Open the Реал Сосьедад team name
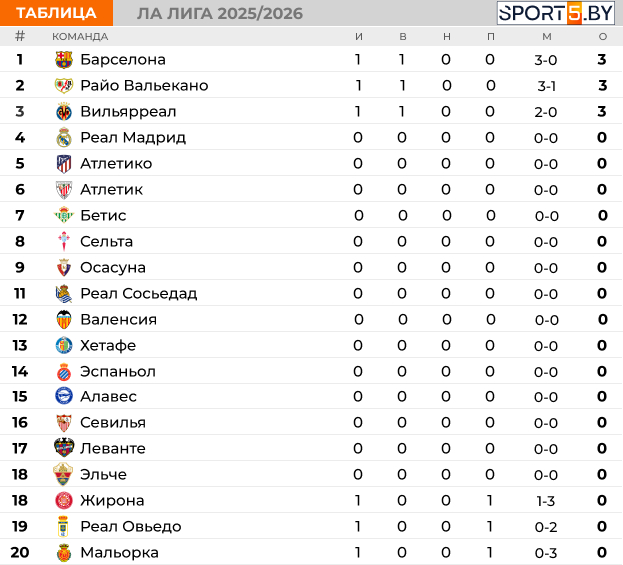Image resolution: width=623 pixels, height=565 pixels. (139, 294)
